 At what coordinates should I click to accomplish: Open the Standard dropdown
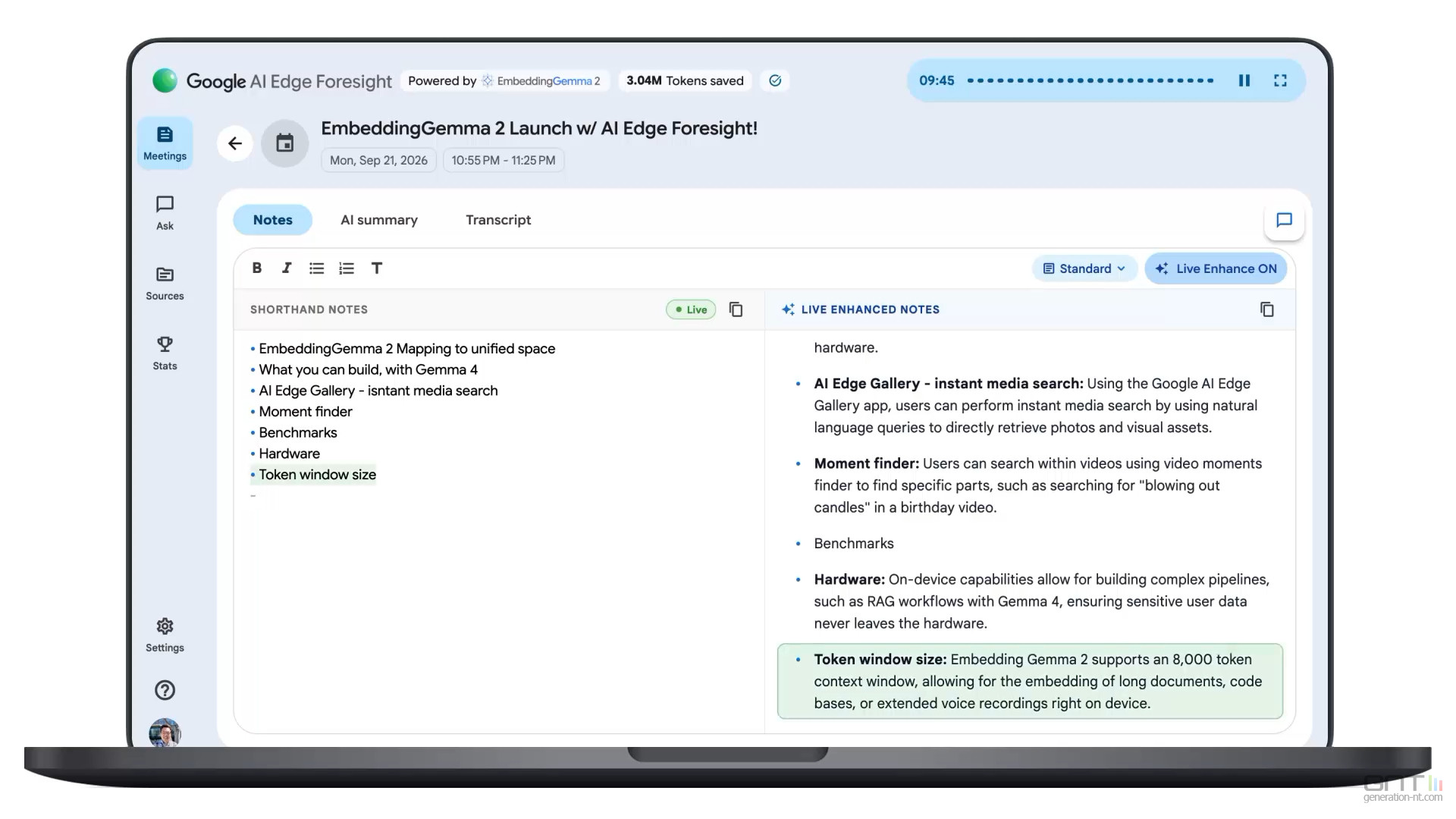(1084, 268)
